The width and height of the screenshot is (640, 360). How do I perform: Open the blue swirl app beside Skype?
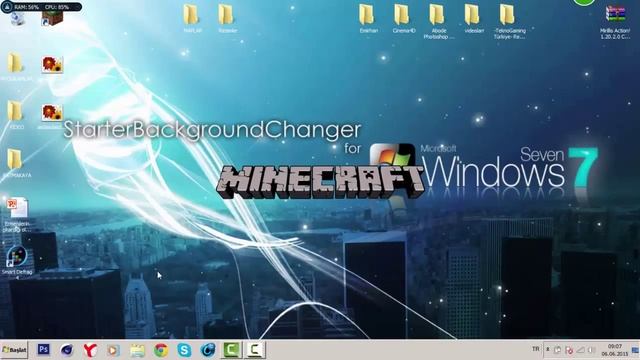208,350
